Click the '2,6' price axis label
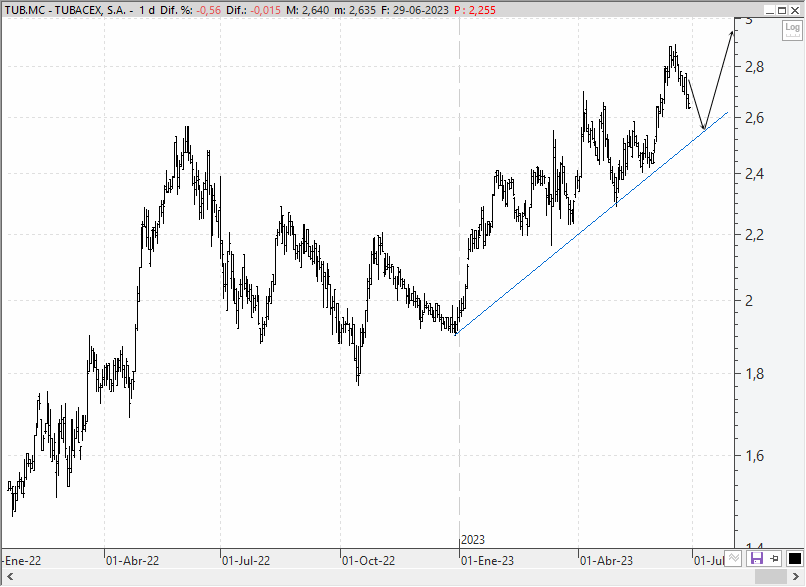 click(x=755, y=118)
